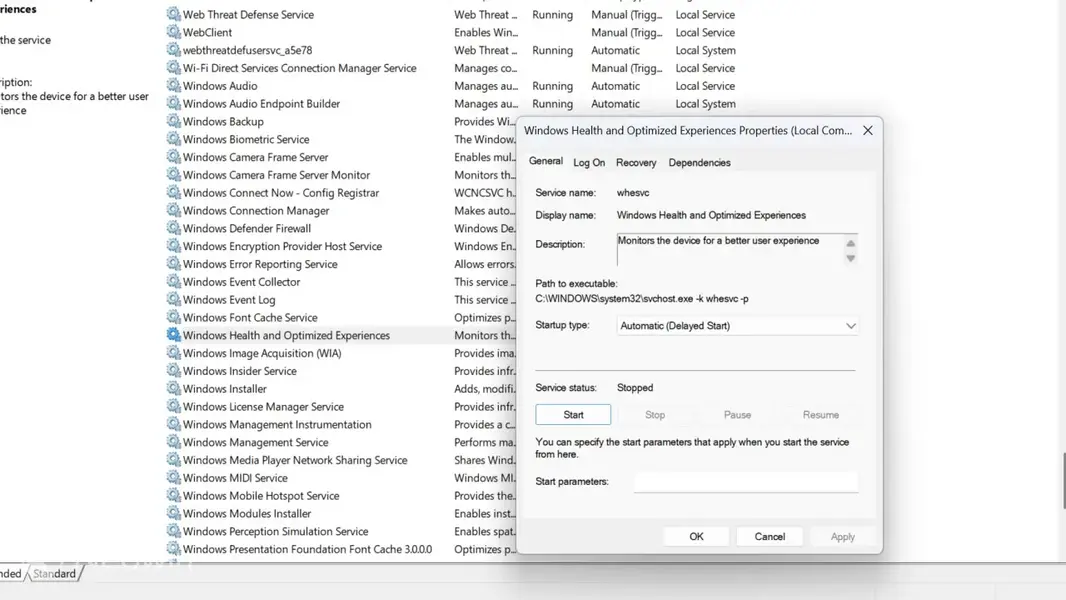Click the gear icon for Windows Audio Endpoint Builder

pyautogui.click(x=173, y=103)
